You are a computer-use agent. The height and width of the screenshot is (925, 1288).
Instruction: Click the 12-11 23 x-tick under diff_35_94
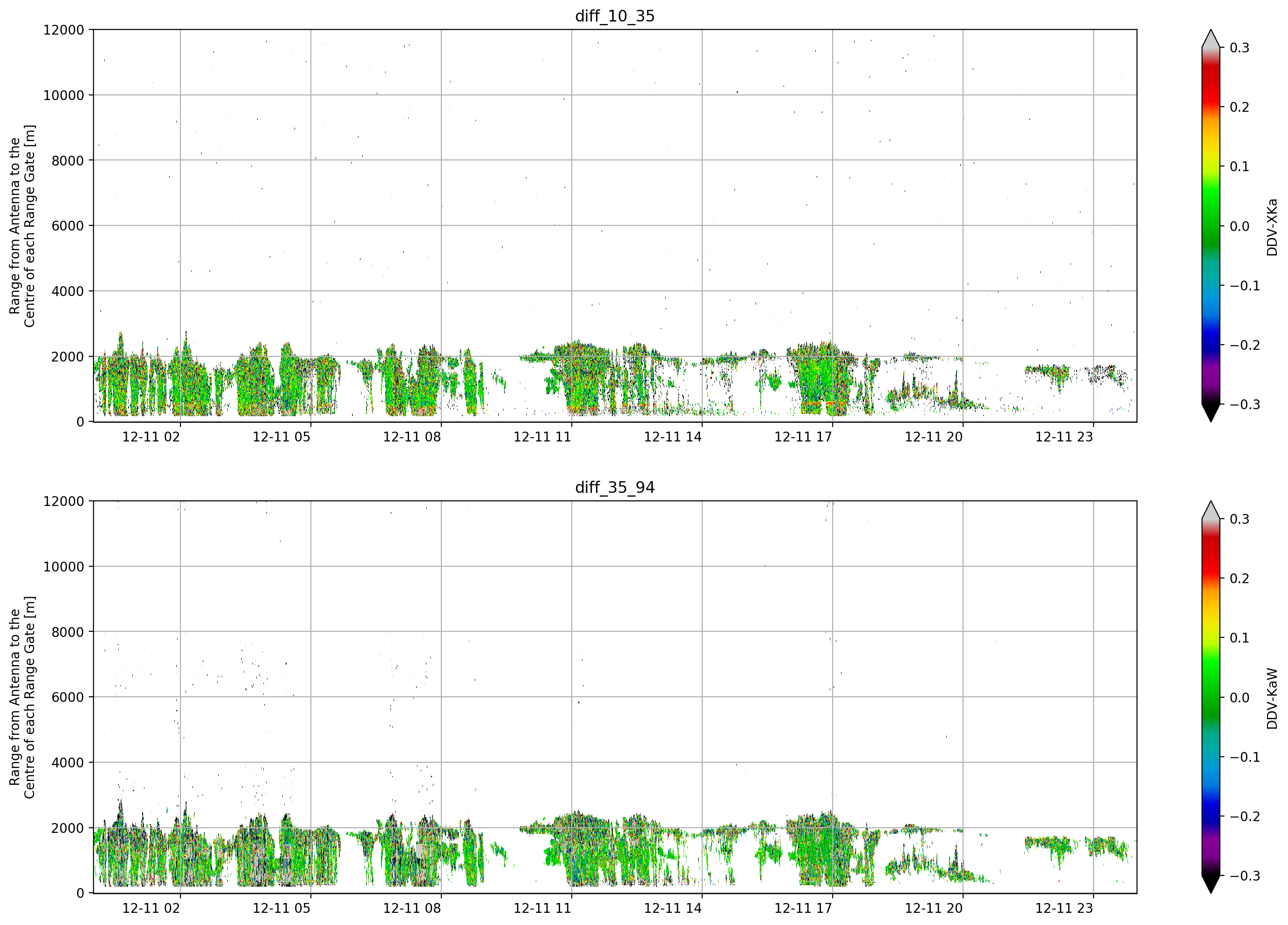point(1064,909)
